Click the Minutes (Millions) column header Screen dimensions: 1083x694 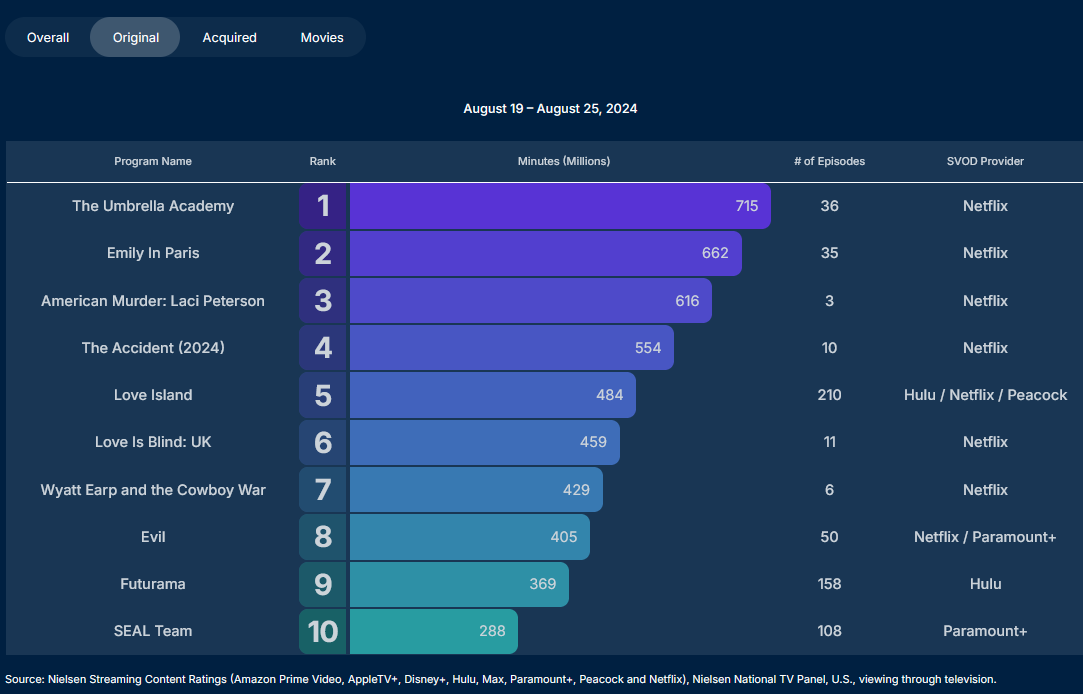pos(564,161)
